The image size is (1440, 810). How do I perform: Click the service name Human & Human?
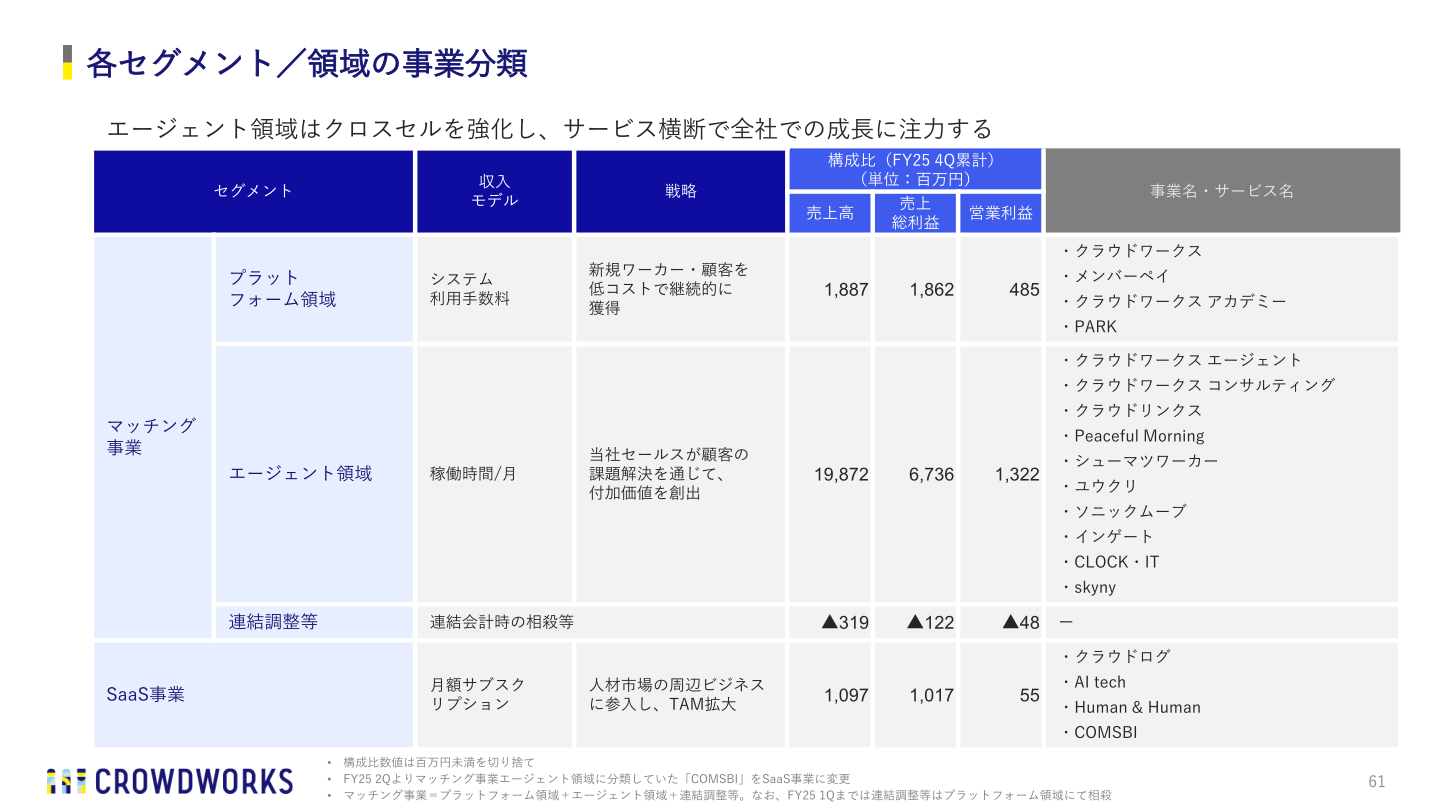[1137, 707]
